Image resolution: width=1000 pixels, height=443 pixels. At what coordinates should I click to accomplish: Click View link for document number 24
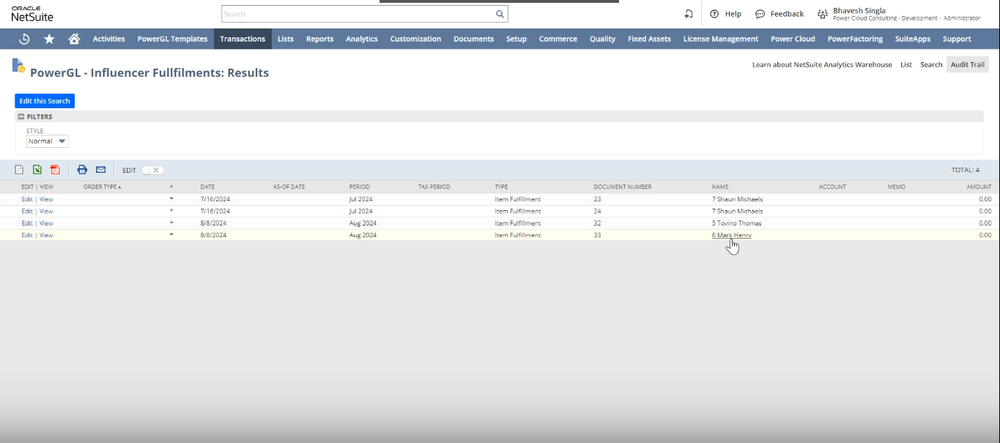46,211
